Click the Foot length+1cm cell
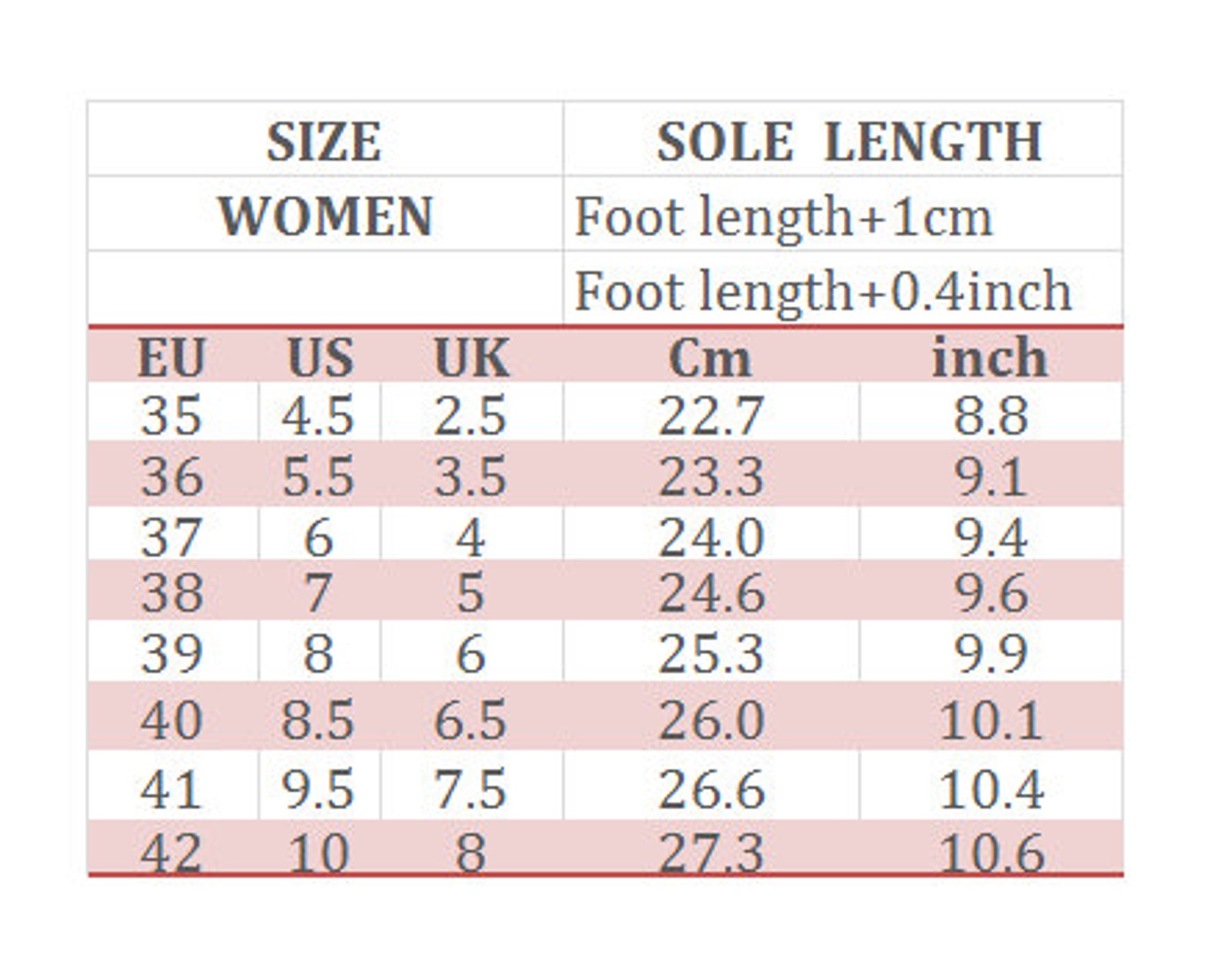The height and width of the screenshot is (980, 1221). (843, 214)
